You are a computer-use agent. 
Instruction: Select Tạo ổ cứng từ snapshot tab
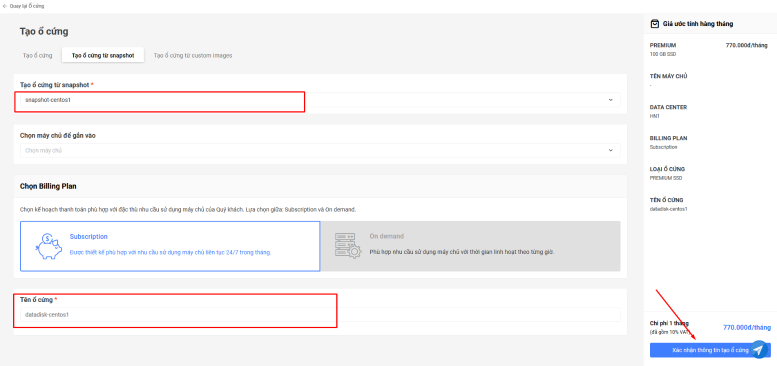click(x=103, y=55)
